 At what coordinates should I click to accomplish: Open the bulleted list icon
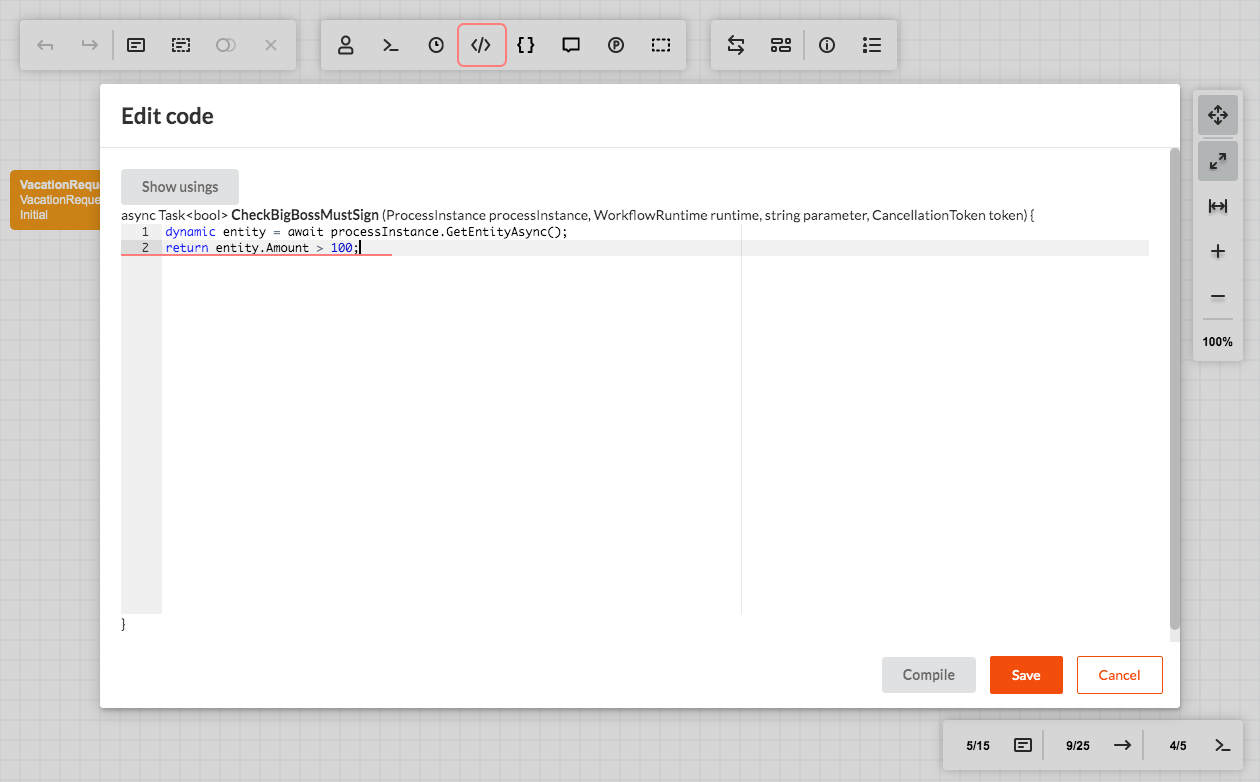pyautogui.click(x=872, y=45)
